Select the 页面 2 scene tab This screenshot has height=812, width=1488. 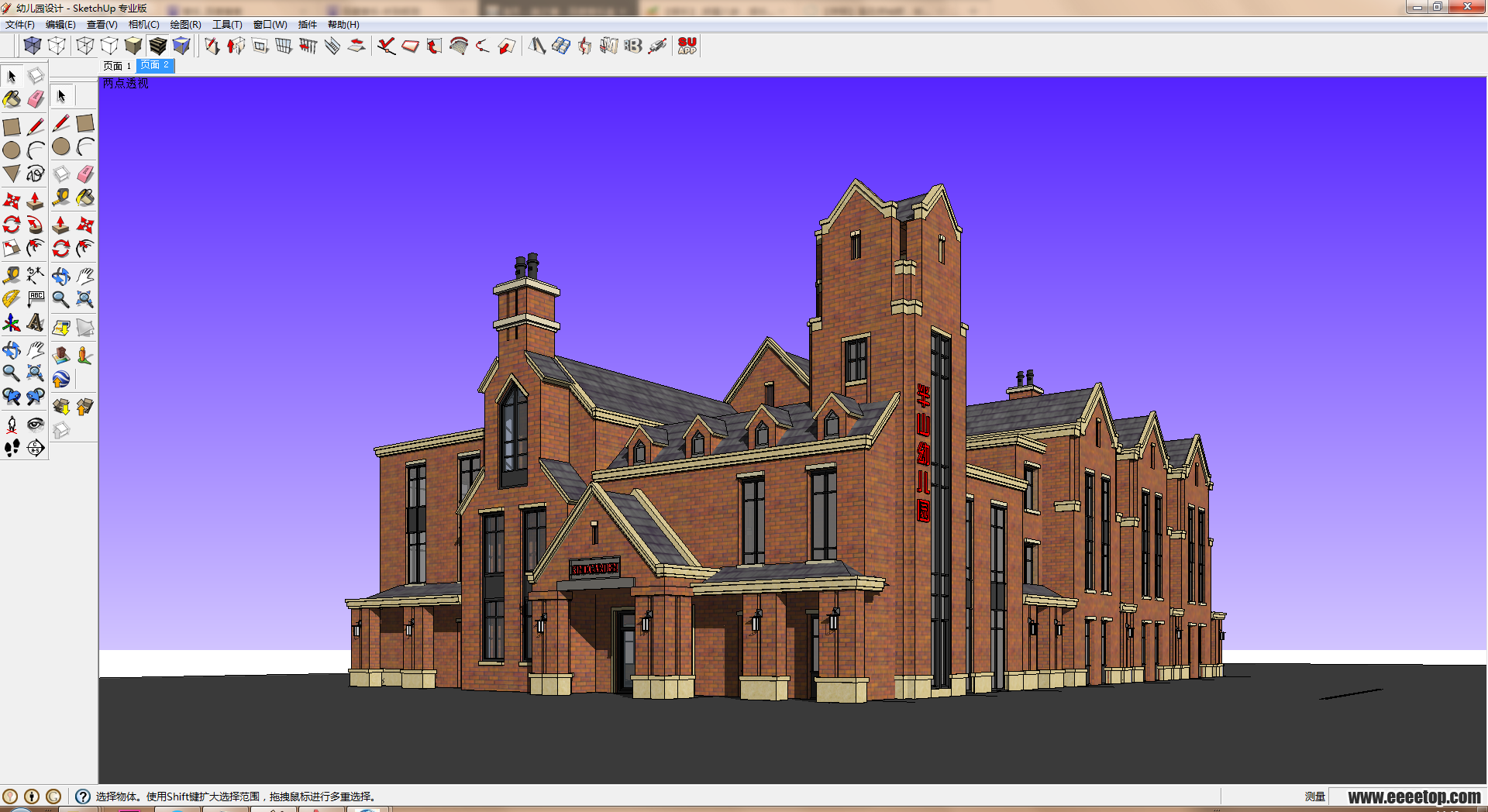pyautogui.click(x=155, y=66)
